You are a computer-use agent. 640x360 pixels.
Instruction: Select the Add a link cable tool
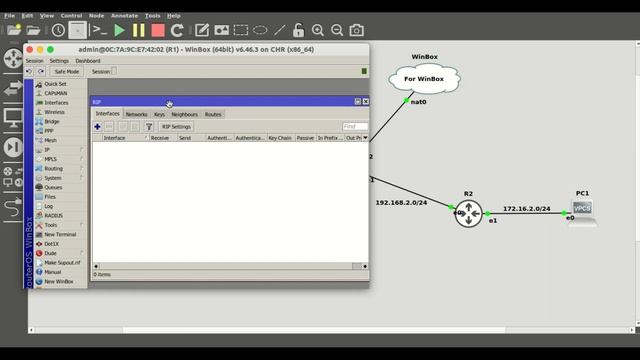pyautogui.click(x=13, y=207)
